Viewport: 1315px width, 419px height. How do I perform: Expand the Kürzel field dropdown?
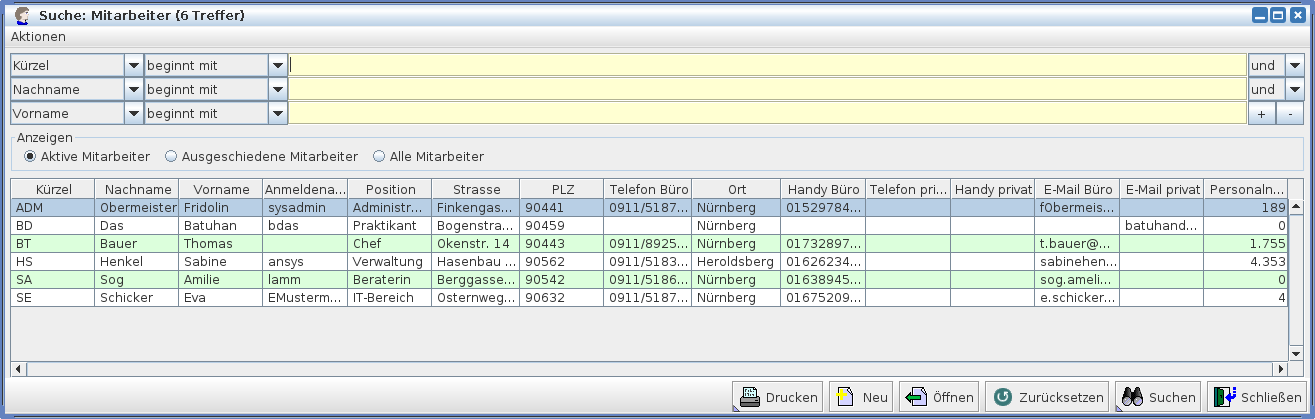pos(133,66)
